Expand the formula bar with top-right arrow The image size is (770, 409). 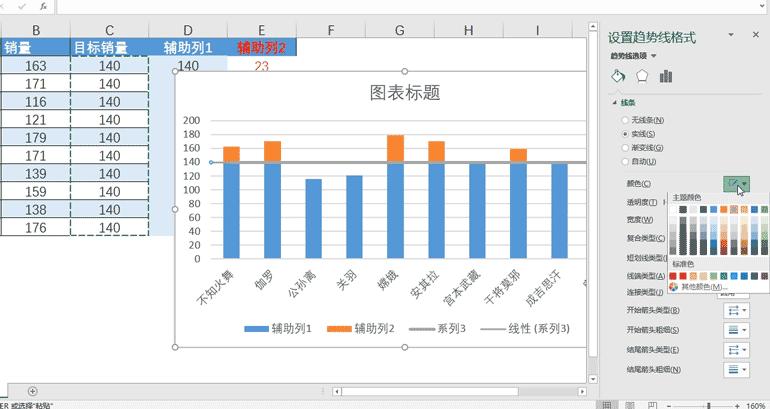(763, 4)
